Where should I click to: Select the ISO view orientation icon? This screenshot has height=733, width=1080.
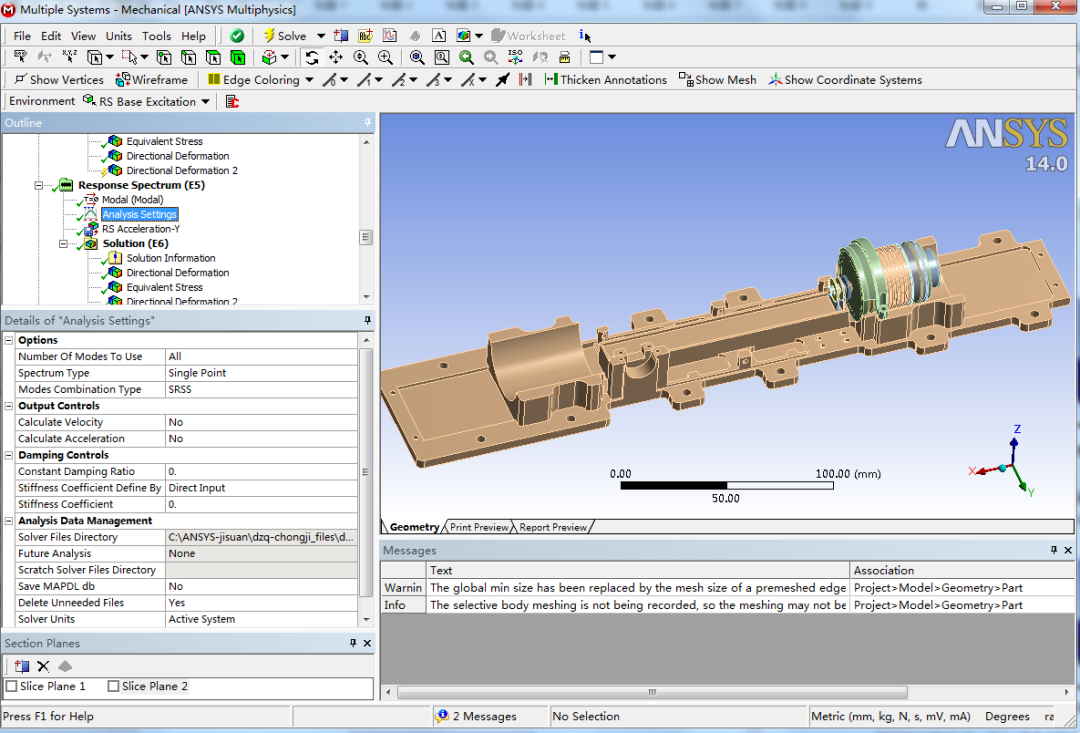tap(513, 57)
